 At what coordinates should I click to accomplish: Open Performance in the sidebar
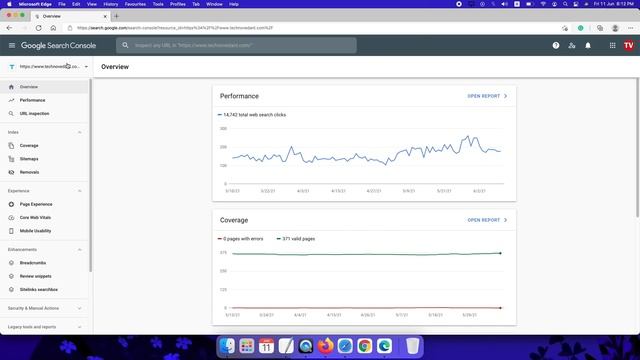click(44, 100)
